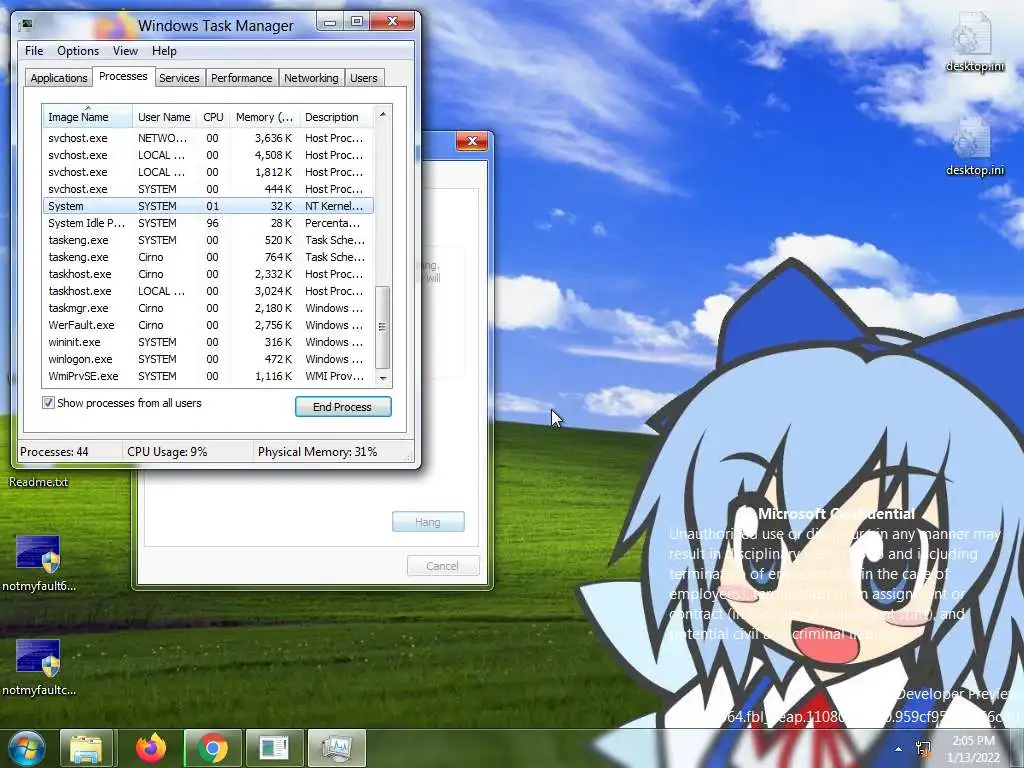Select the wininit.exe process row
Image resolution: width=1024 pixels, height=768 pixels.
(208, 342)
